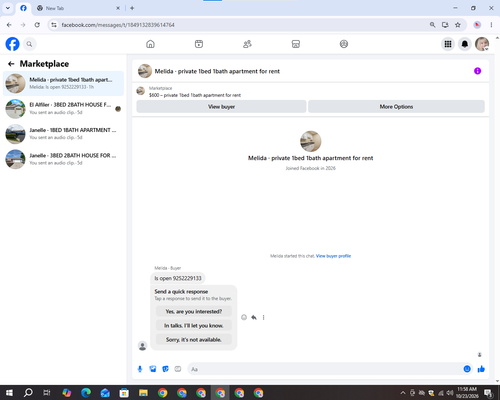This screenshot has width=500, height=400.
Task: Click the address bar URL
Action: point(118,25)
